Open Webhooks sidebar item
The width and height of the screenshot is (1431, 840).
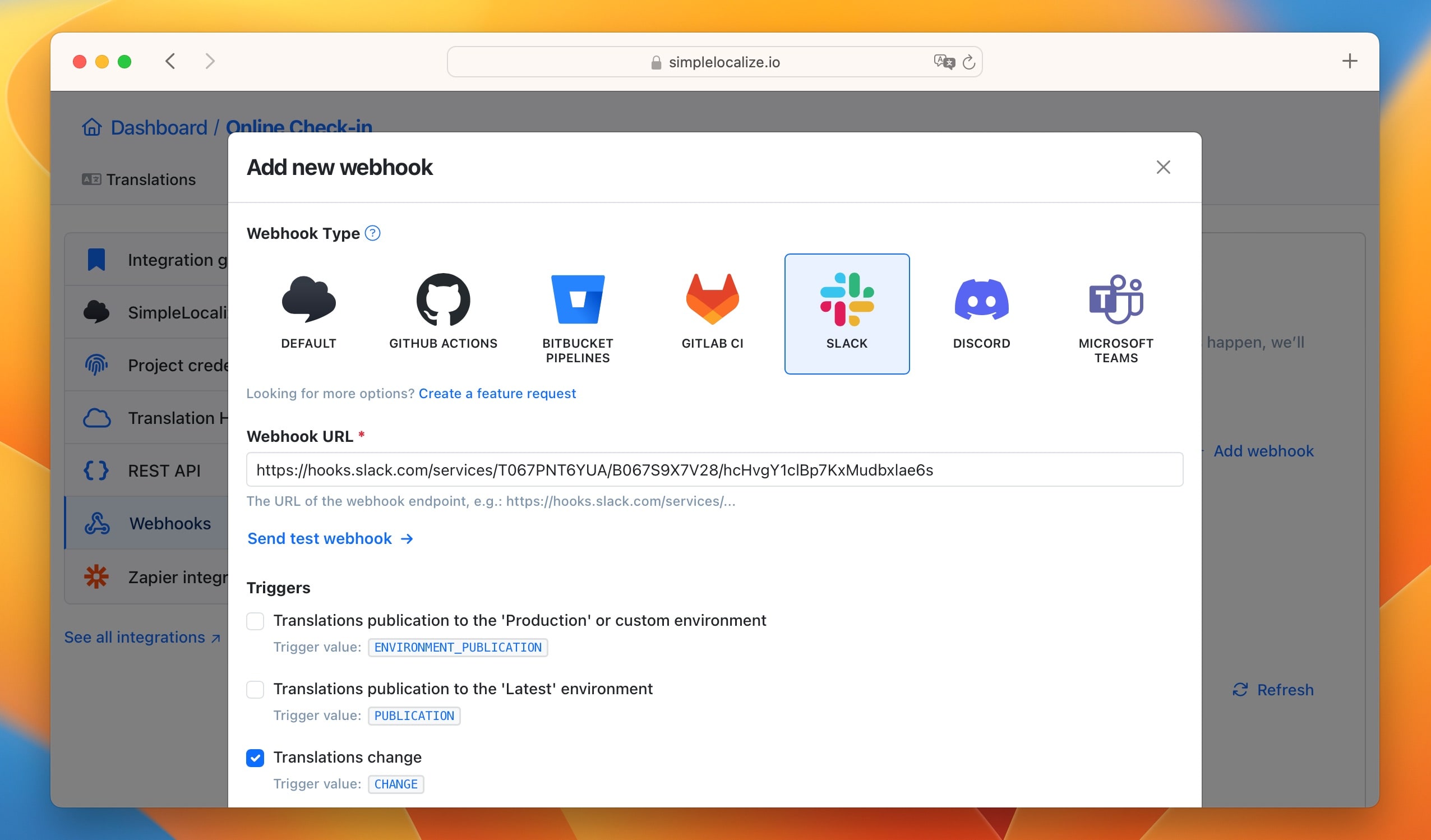coord(146,523)
